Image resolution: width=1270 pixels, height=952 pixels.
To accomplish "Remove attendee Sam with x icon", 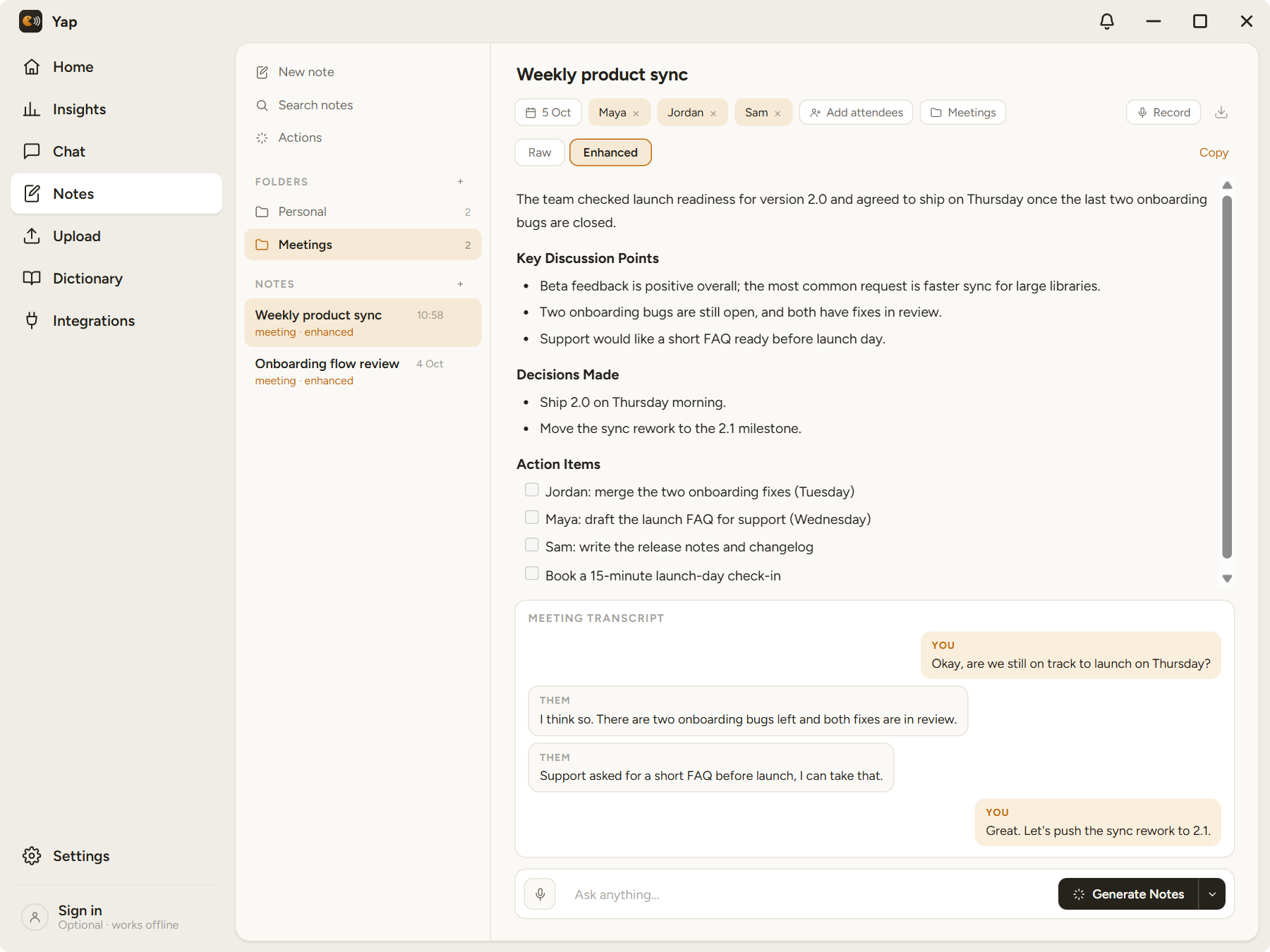I will (778, 113).
